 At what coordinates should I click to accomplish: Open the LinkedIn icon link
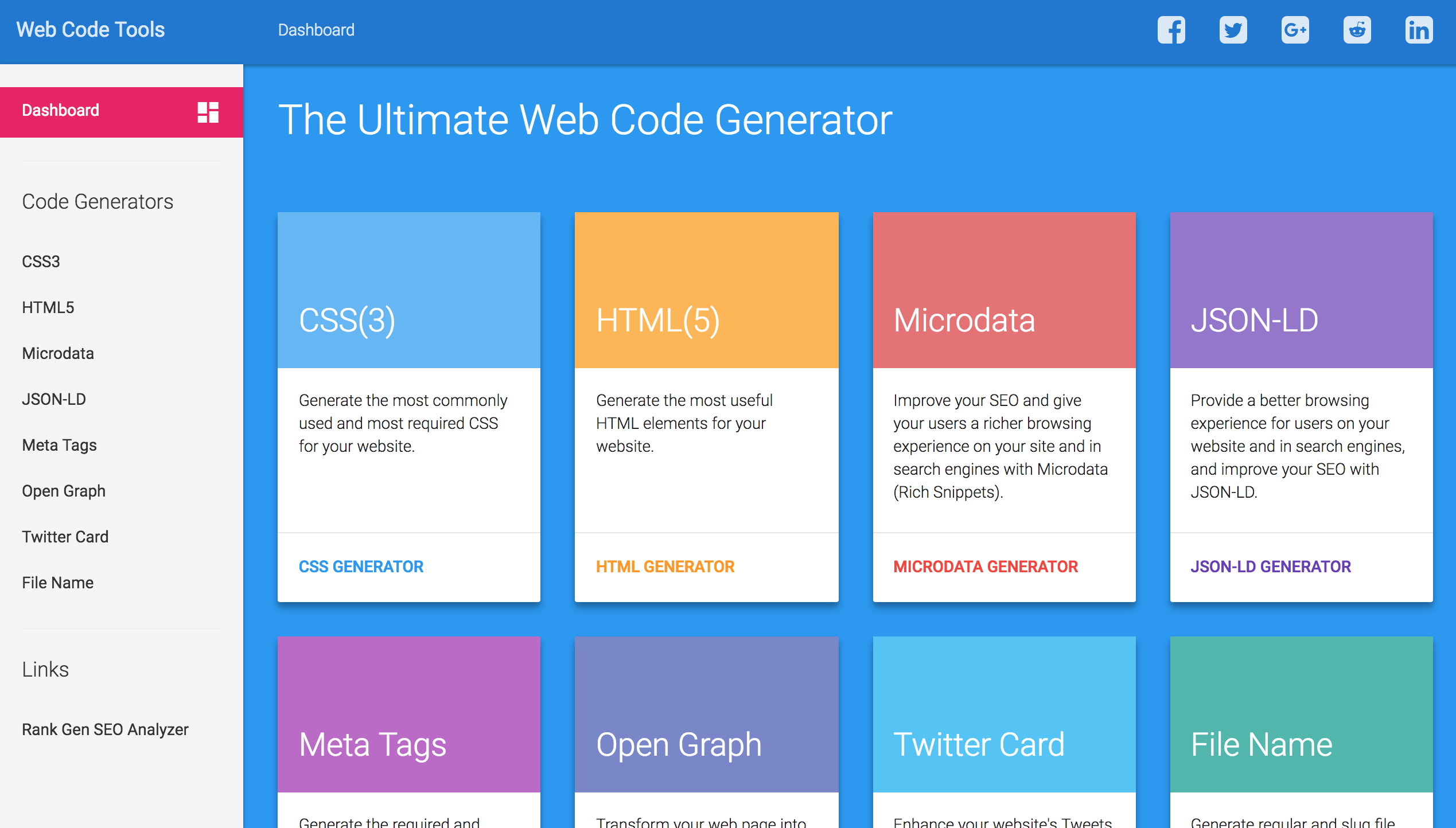click(x=1419, y=30)
